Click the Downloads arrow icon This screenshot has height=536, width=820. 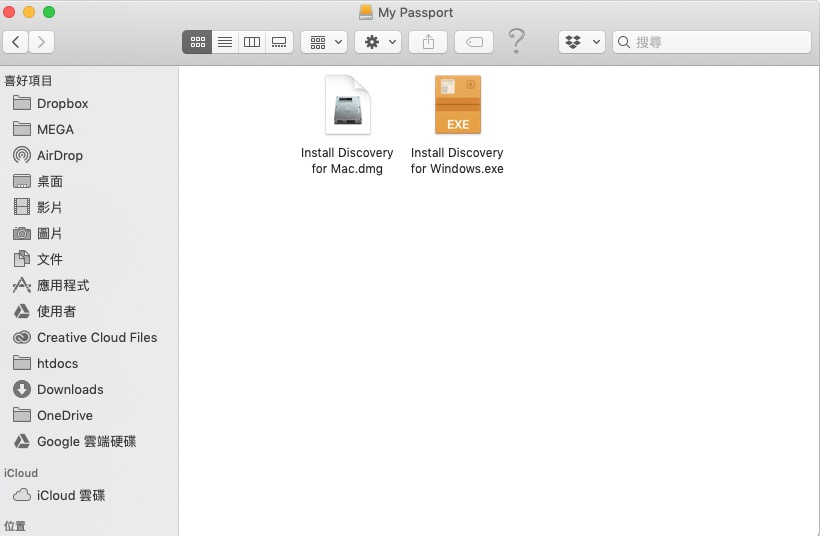[21, 389]
